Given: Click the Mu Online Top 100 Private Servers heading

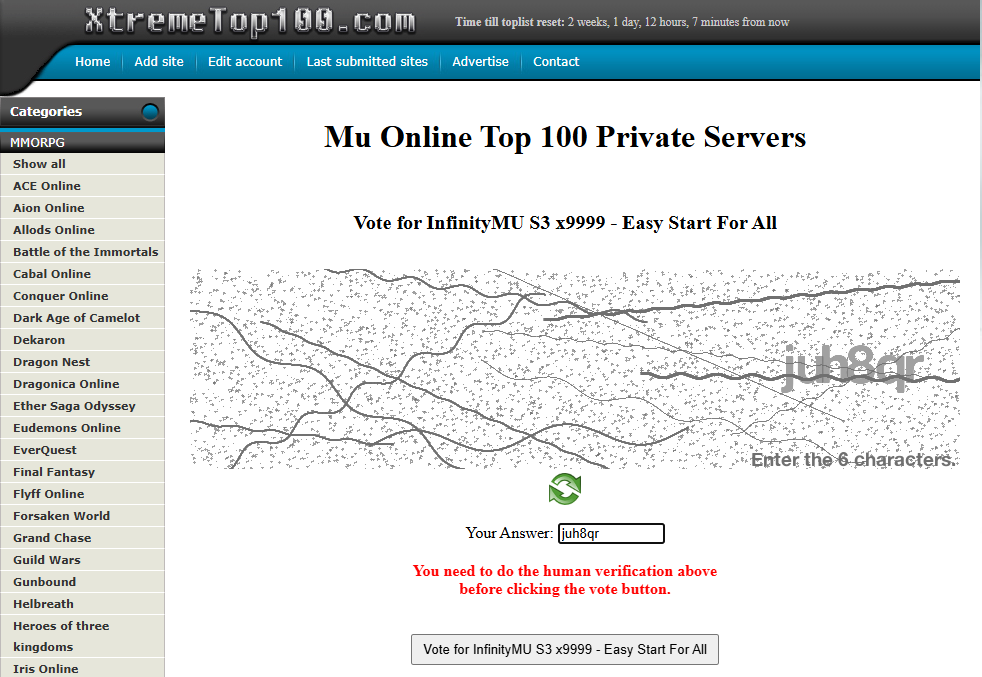Looking at the screenshot, I should (565, 137).
